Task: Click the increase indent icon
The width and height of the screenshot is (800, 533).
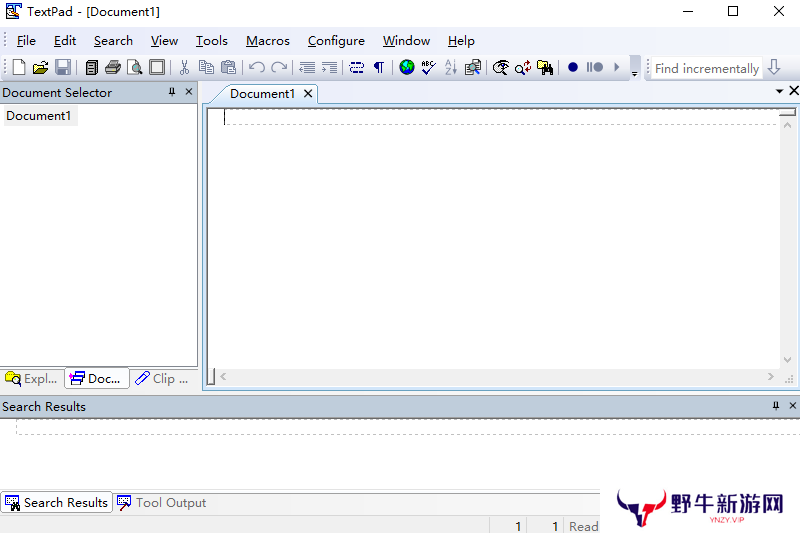Action: [329, 67]
